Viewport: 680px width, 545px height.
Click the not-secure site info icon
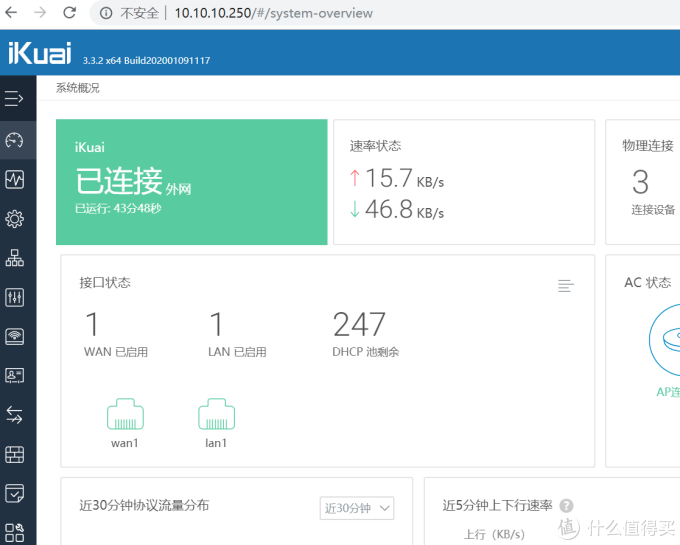pos(106,13)
